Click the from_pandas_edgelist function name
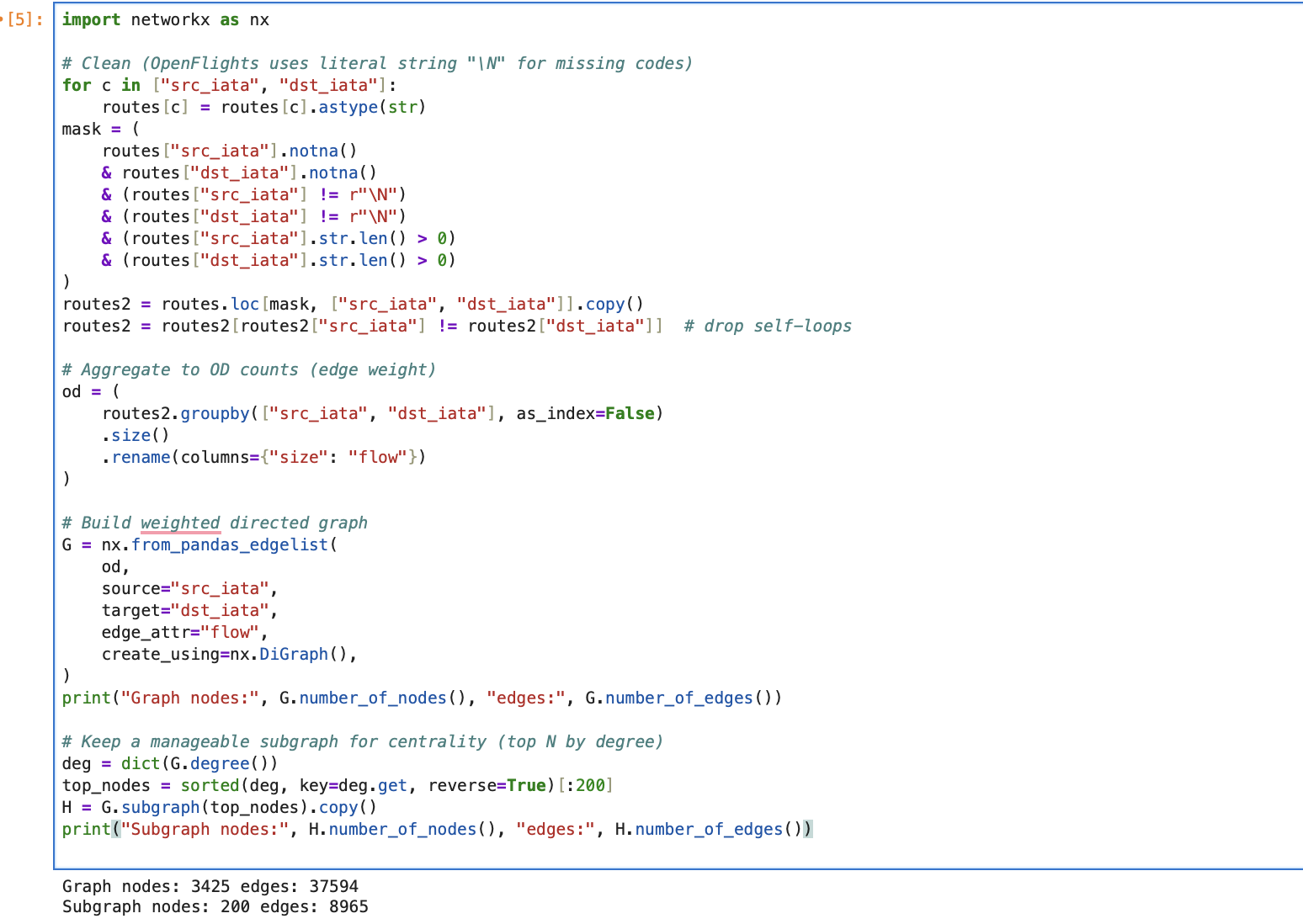The width and height of the screenshot is (1303, 924). coord(229,544)
